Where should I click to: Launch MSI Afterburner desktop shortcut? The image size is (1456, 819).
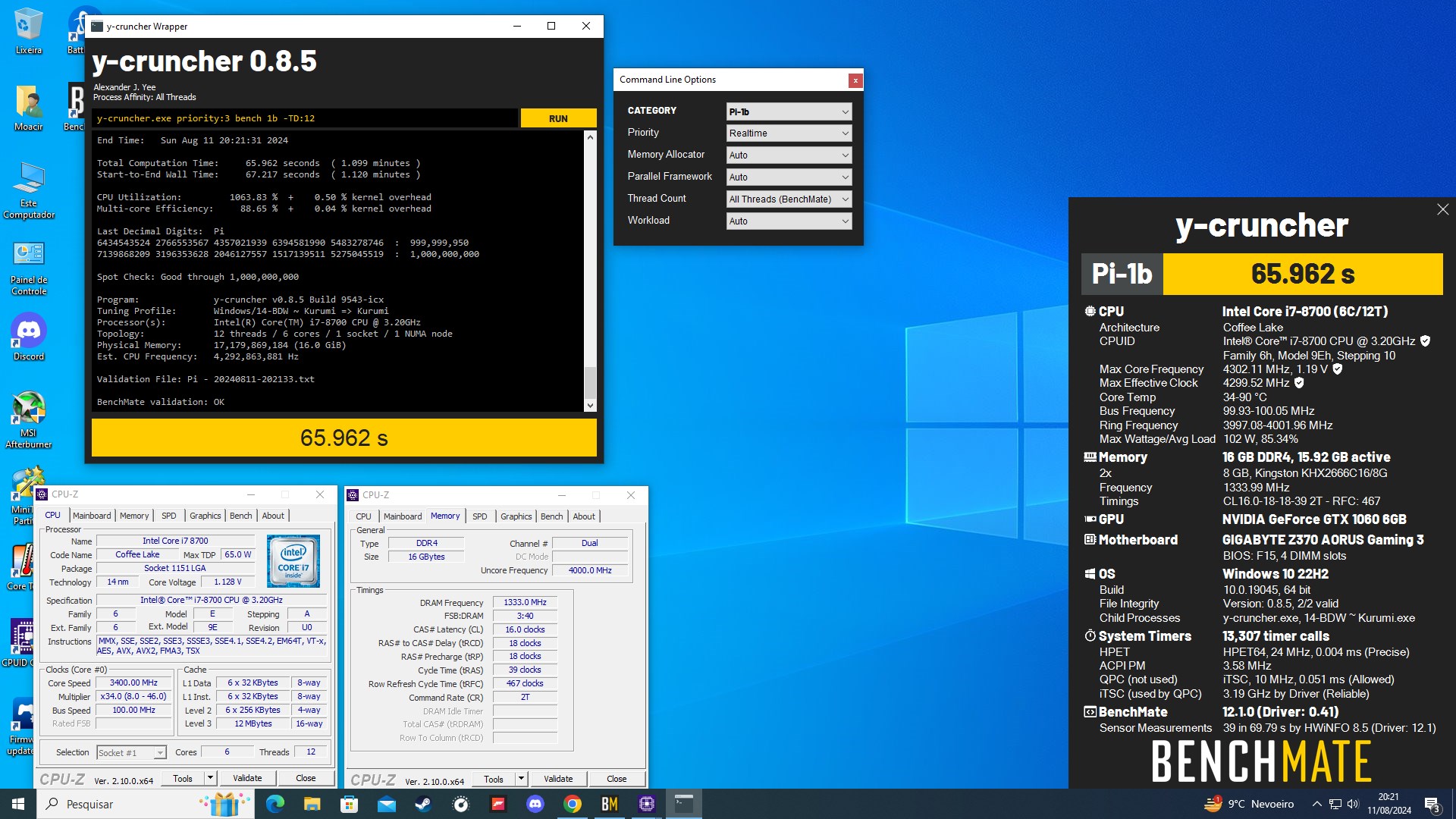(28, 419)
